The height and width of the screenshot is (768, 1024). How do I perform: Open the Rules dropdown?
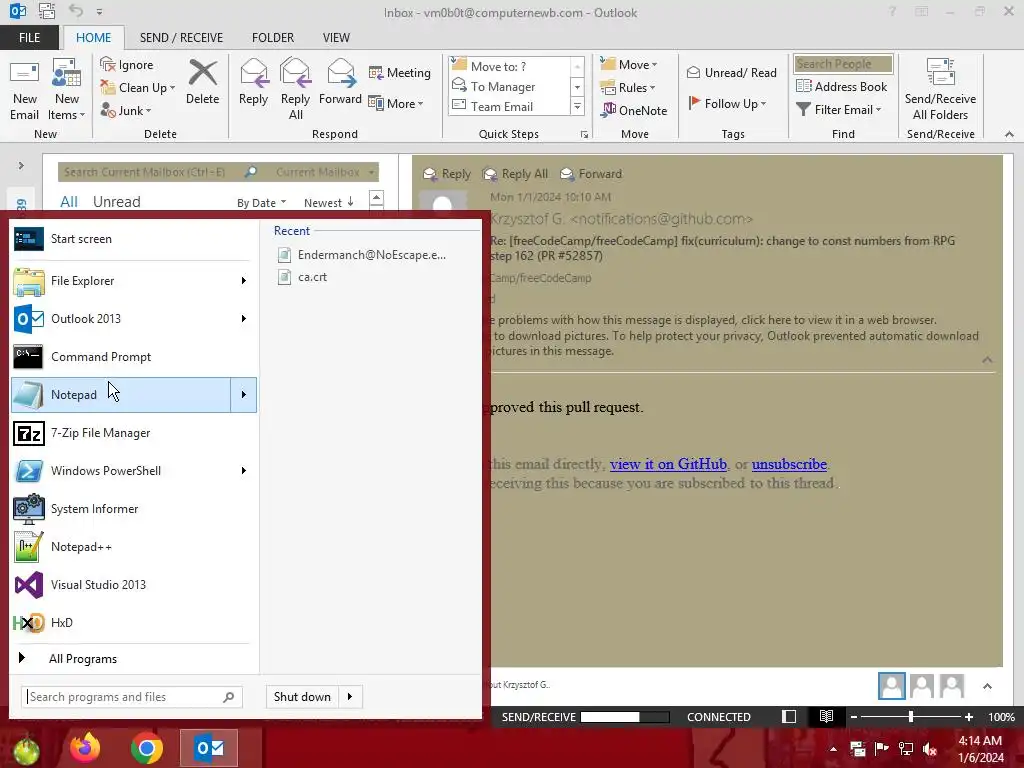tap(628, 88)
